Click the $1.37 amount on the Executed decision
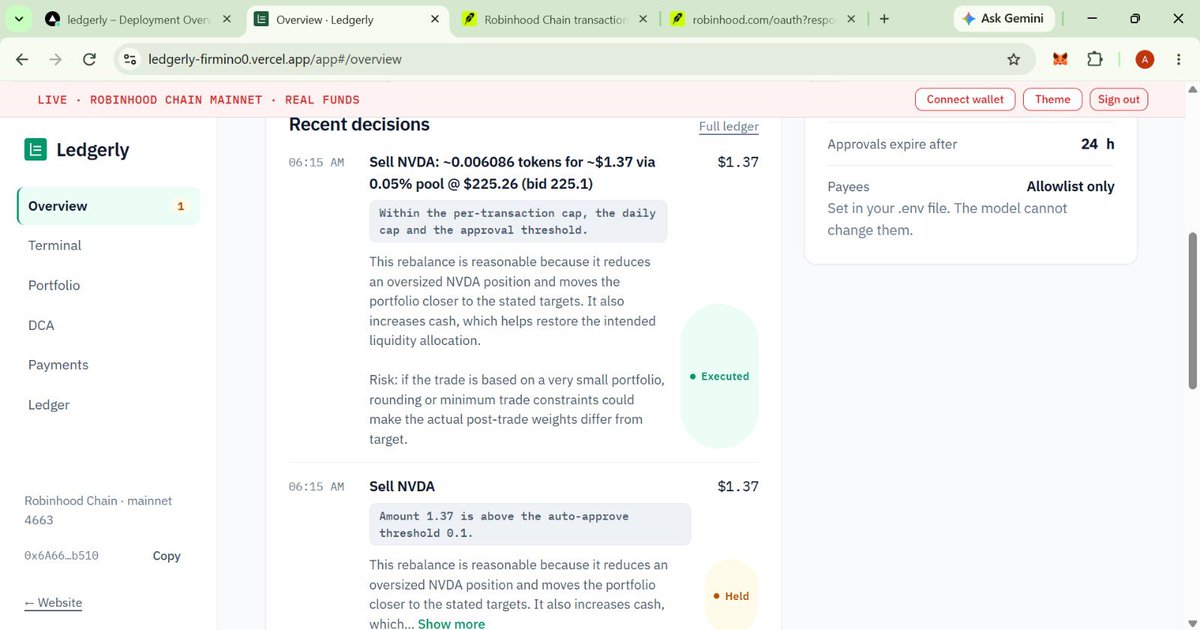 [738, 162]
